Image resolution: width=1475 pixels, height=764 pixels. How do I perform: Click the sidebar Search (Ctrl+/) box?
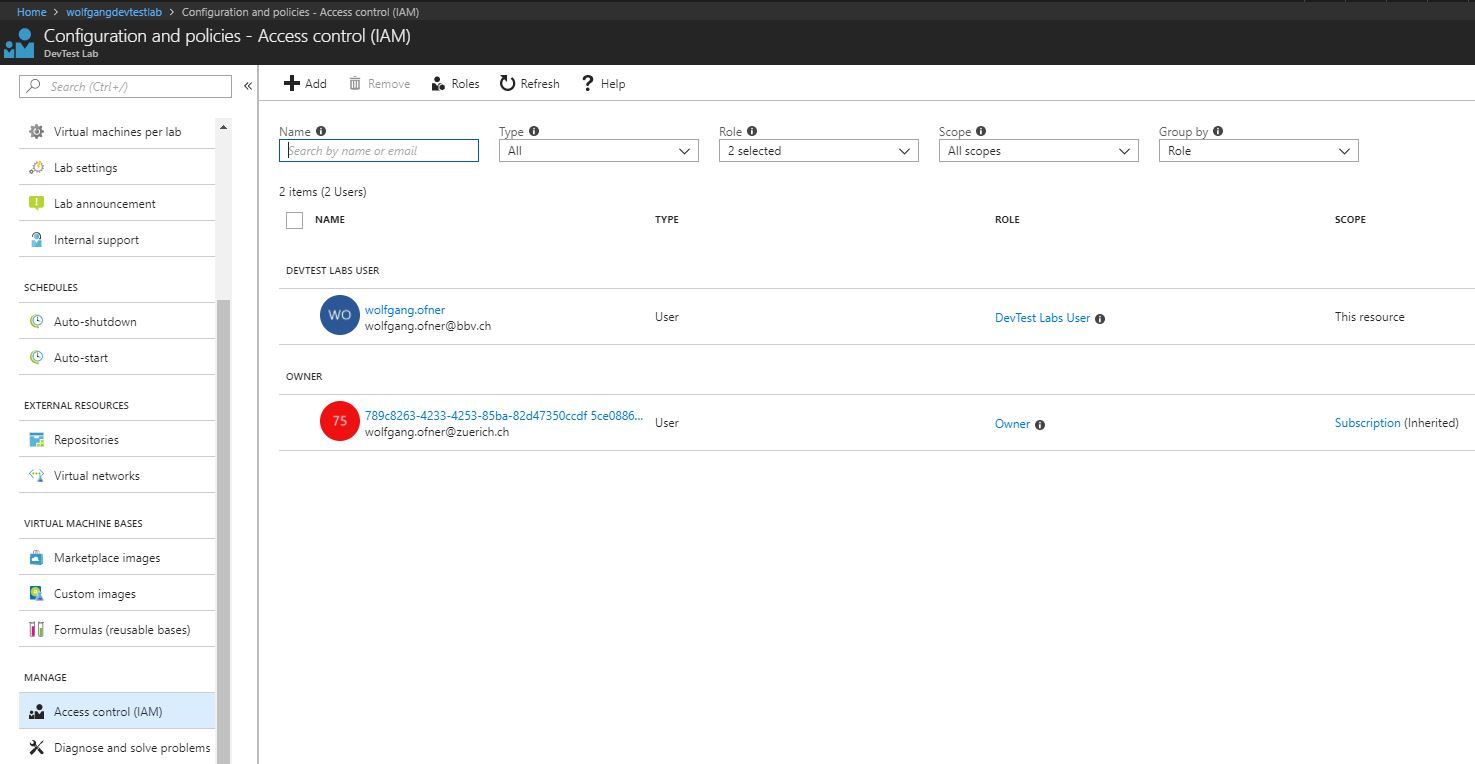click(125, 87)
